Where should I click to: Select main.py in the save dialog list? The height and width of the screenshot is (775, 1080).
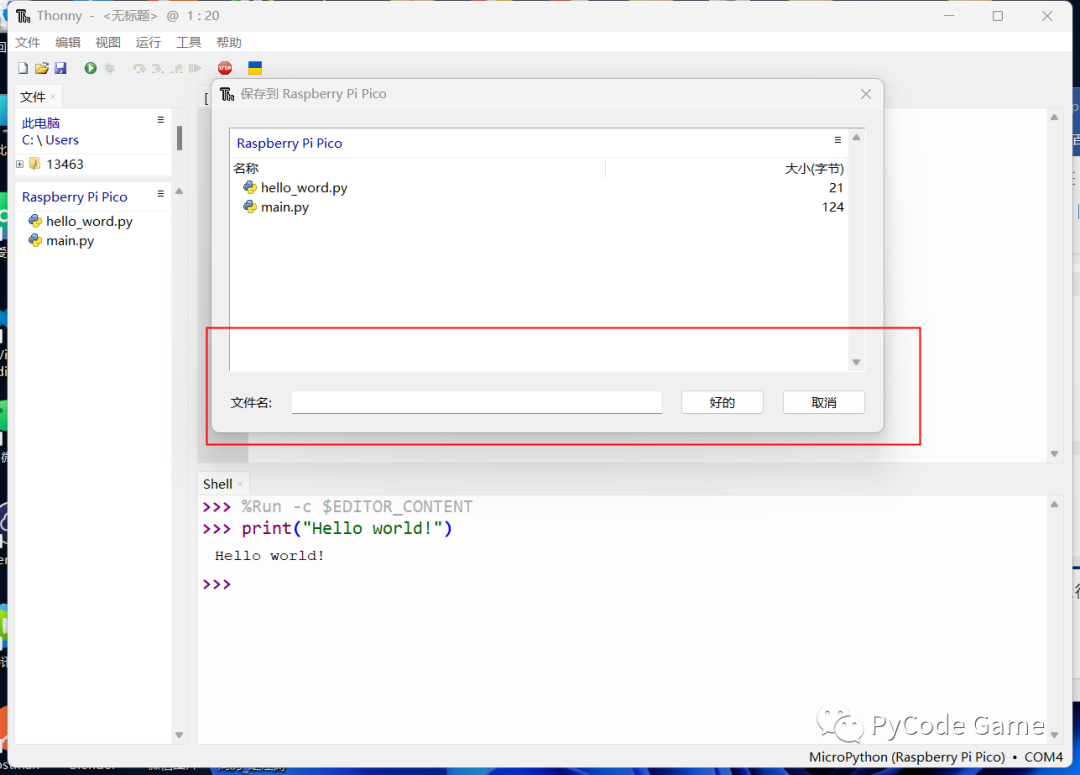(x=284, y=207)
